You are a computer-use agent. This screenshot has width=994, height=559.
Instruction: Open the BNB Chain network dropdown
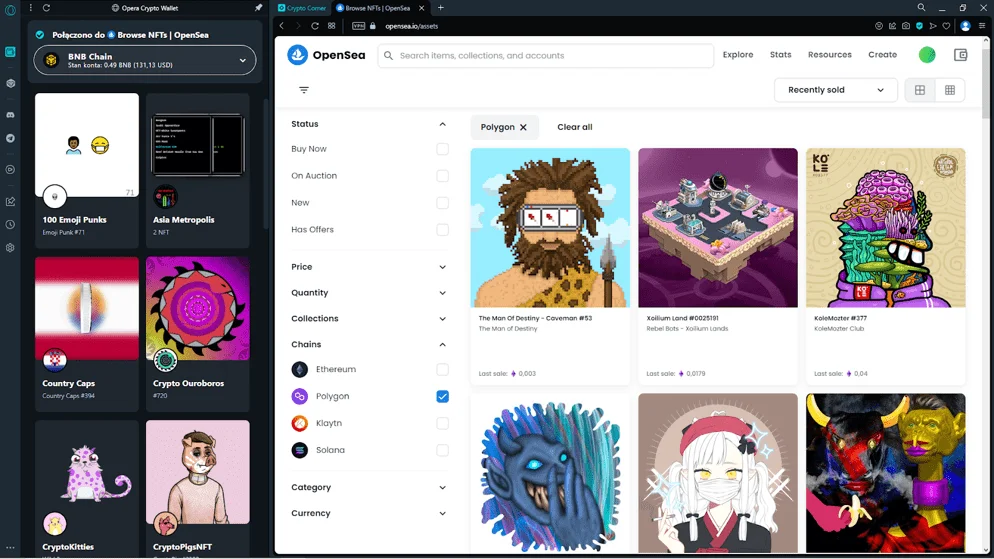click(x=145, y=60)
